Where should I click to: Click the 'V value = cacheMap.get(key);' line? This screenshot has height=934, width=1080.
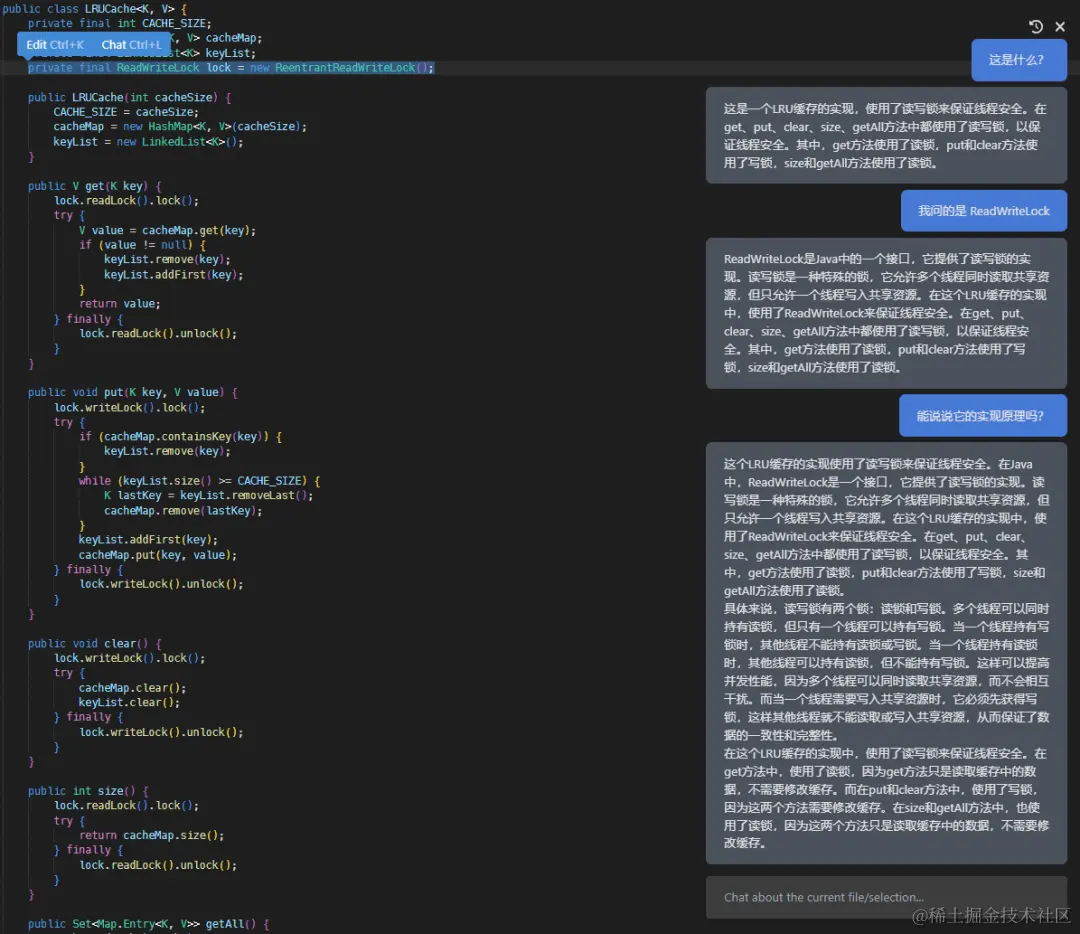coord(167,230)
